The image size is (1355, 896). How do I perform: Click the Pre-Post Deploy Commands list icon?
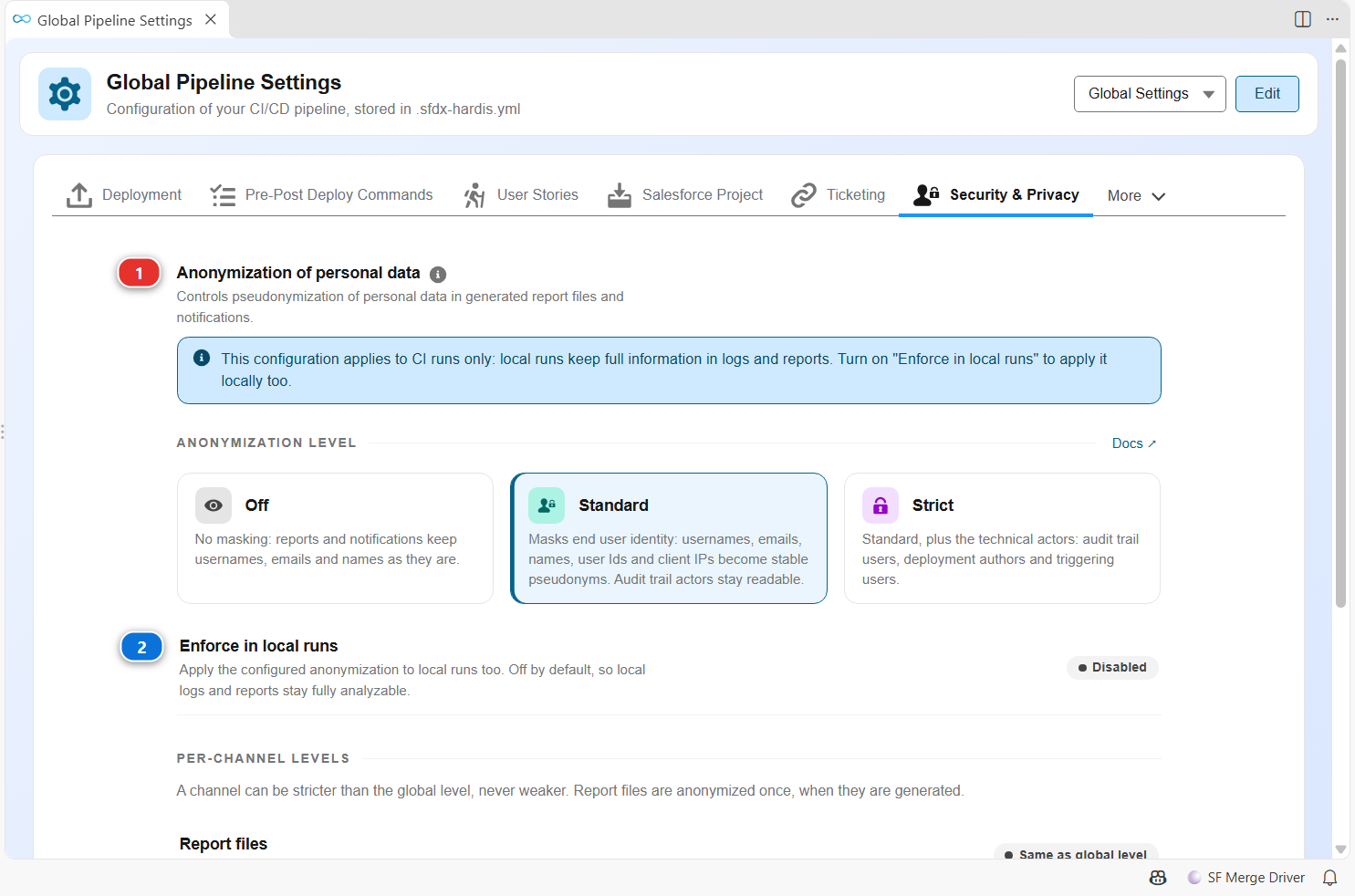point(223,195)
